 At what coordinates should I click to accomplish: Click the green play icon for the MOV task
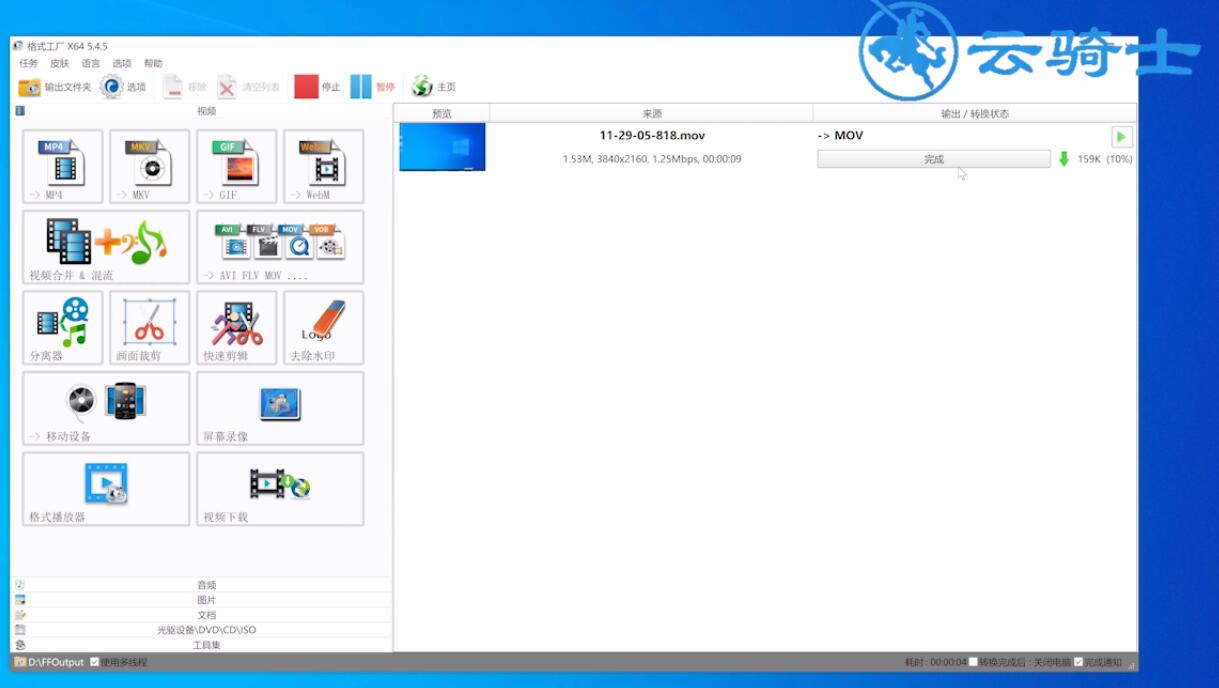click(1121, 137)
